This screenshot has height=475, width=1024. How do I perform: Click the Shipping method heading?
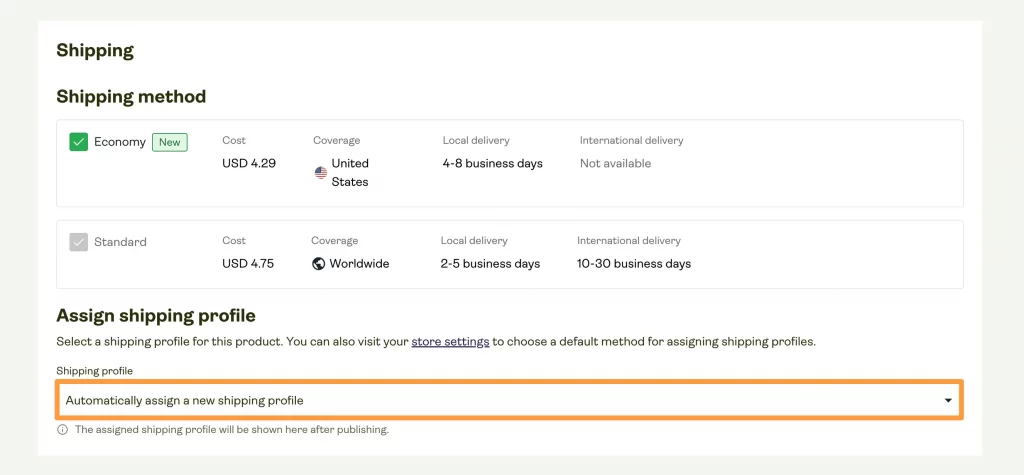(131, 97)
